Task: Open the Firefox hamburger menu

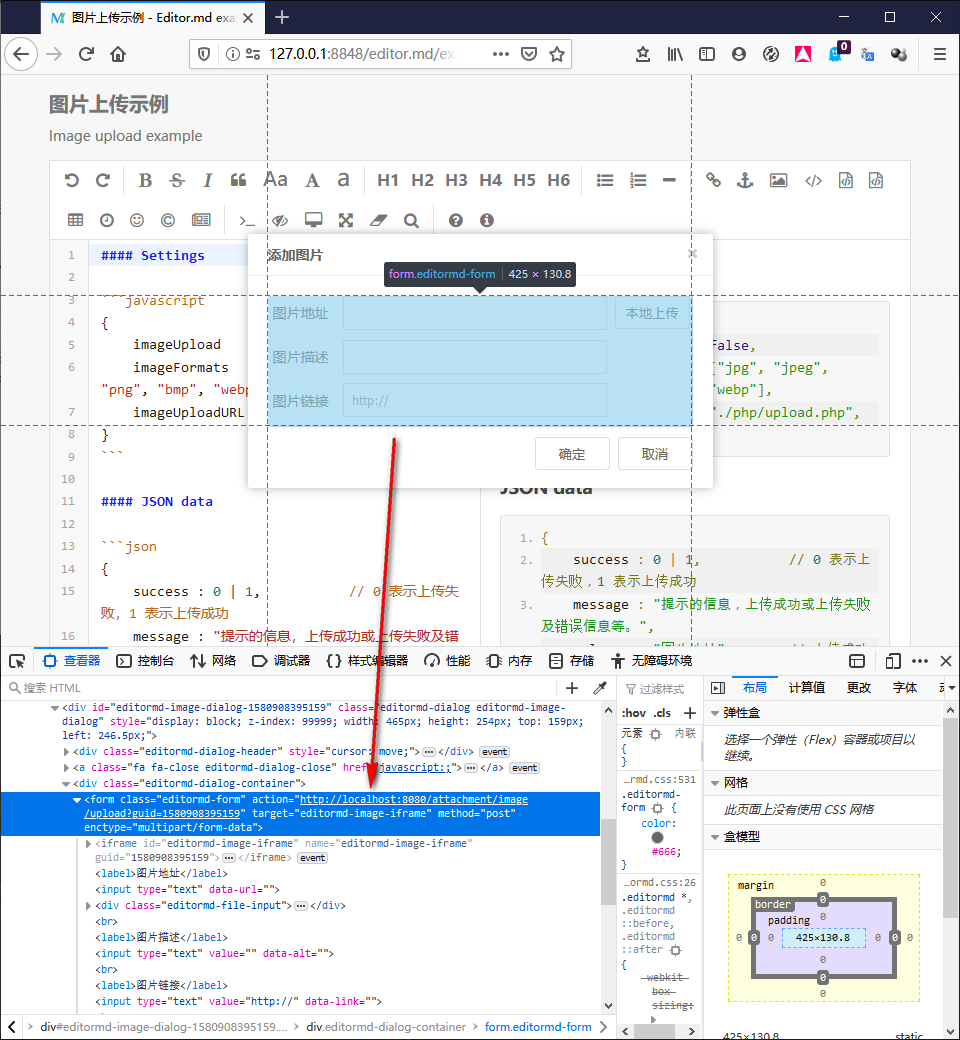Action: (938, 54)
